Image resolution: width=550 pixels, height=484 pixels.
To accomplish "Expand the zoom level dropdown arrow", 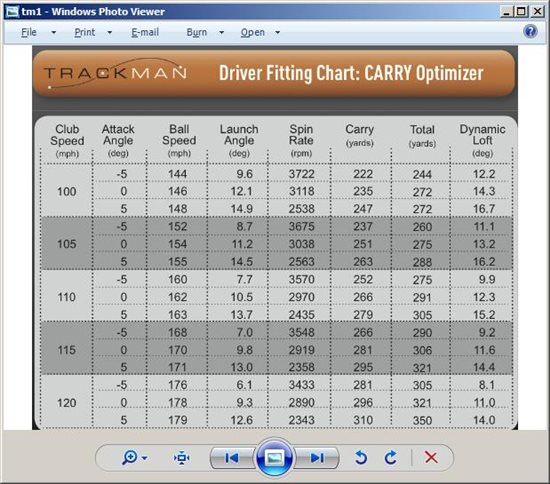I will [145, 458].
